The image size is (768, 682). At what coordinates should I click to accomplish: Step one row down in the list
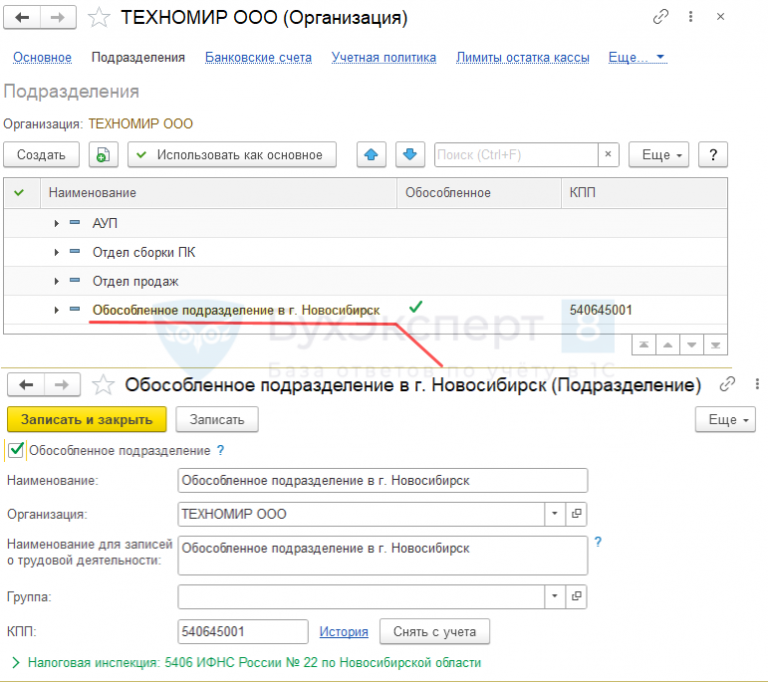point(691,345)
